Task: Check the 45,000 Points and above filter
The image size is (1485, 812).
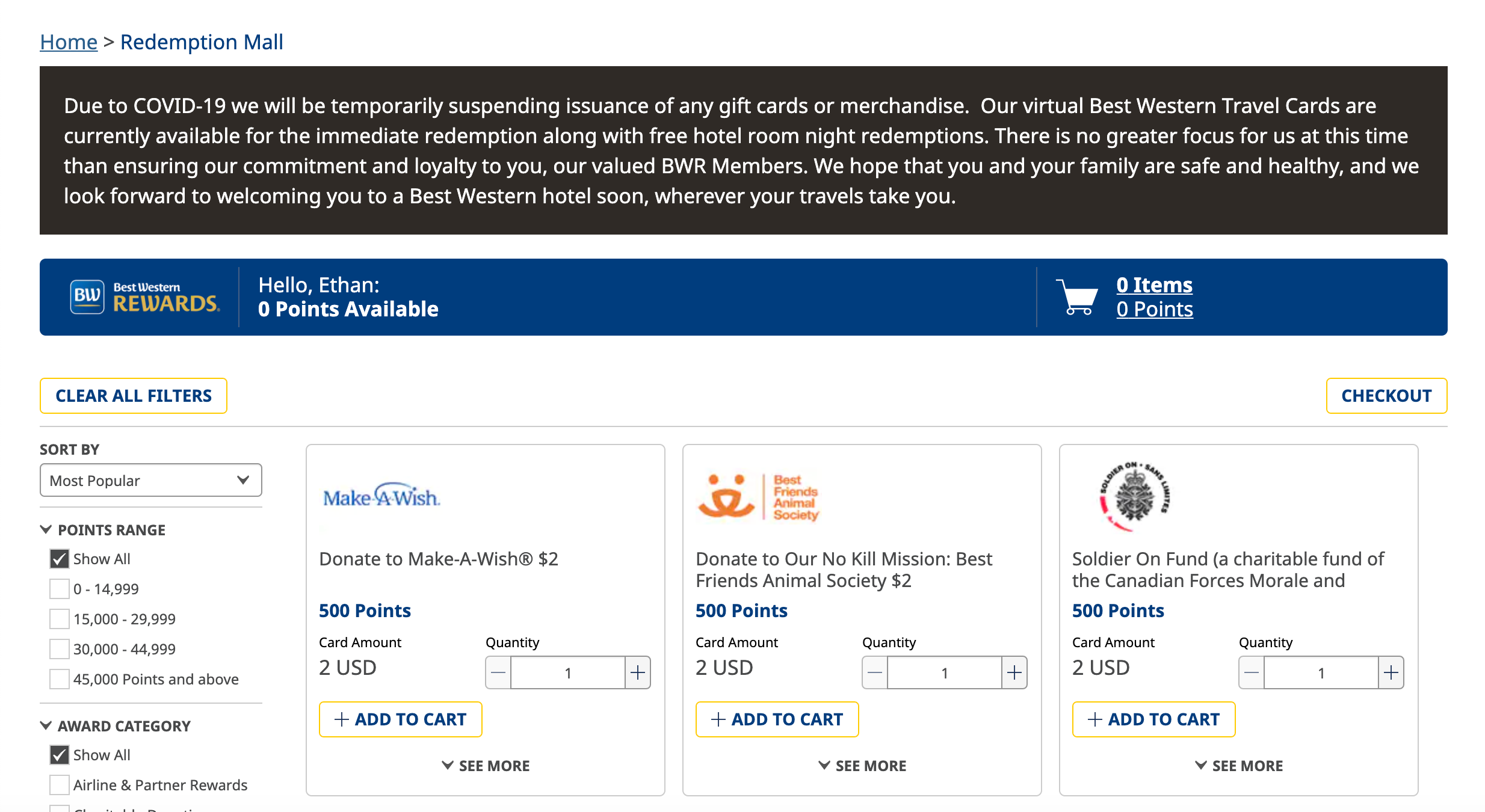Action: tap(59, 679)
